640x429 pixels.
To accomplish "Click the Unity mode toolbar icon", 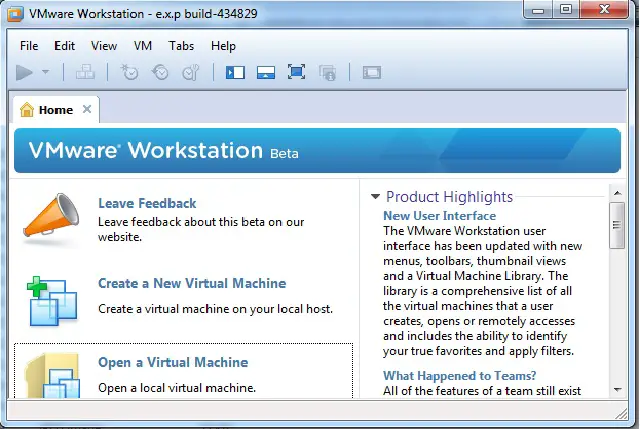I will click(327, 73).
